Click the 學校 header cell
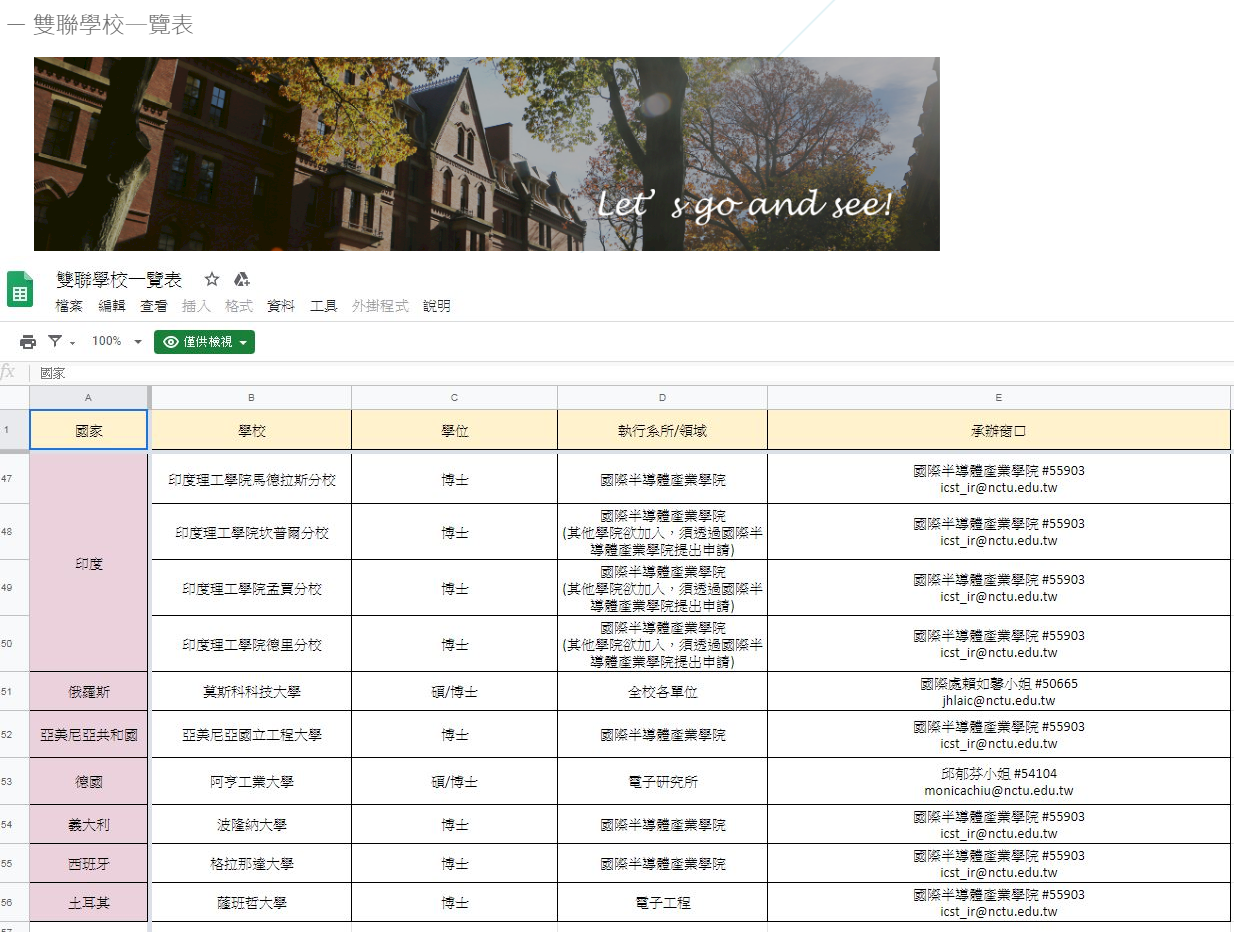This screenshot has width=1234, height=932. pos(251,431)
